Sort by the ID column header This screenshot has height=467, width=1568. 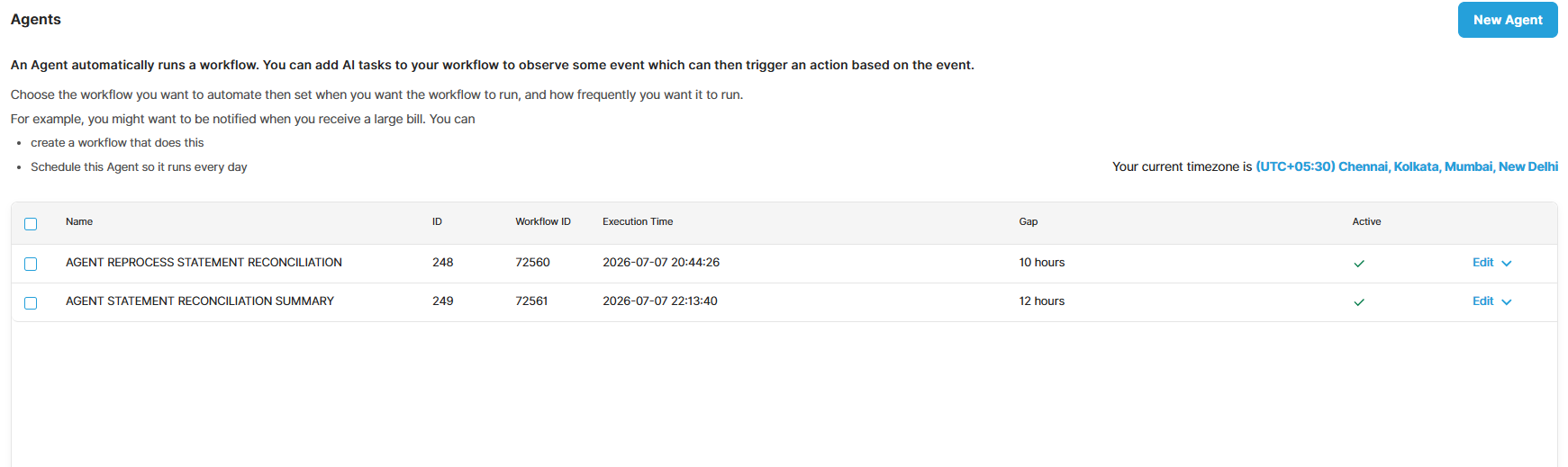(437, 221)
